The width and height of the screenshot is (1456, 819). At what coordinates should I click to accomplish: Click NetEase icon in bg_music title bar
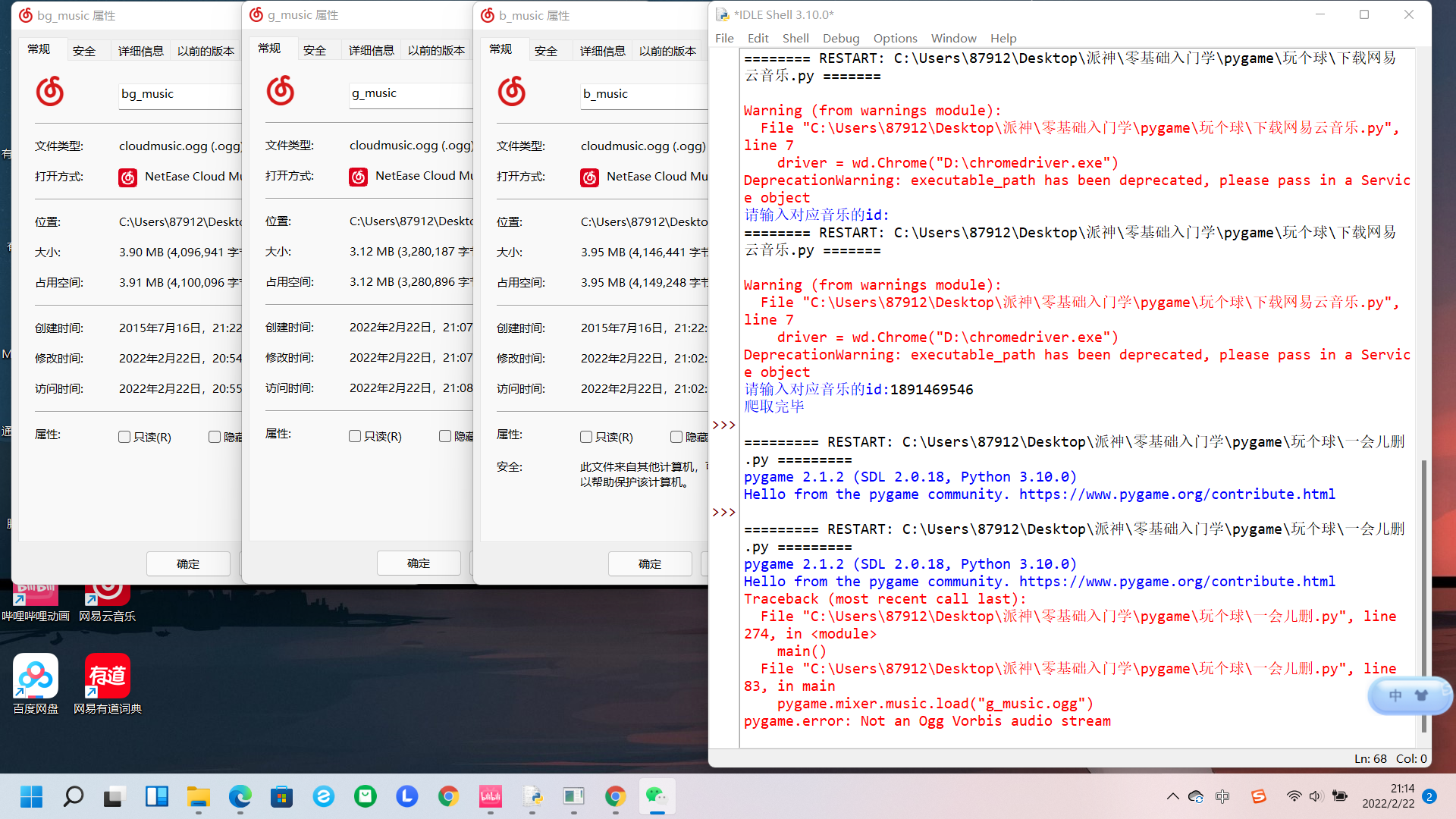[x=26, y=15]
